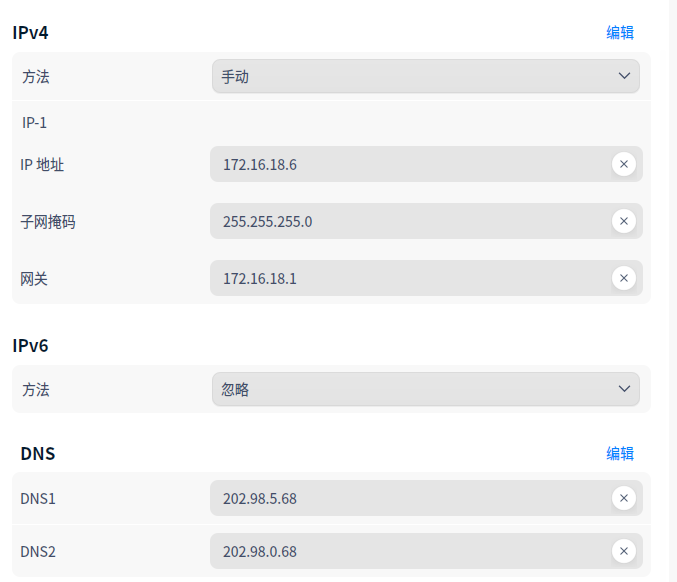Clear the DNS2 202.98.0.68 field
The width and height of the screenshot is (677, 582).
pos(624,551)
